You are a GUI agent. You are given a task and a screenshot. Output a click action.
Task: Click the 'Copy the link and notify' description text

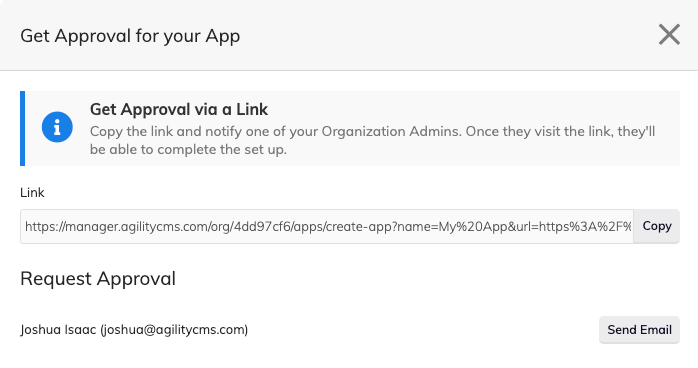click(x=372, y=140)
